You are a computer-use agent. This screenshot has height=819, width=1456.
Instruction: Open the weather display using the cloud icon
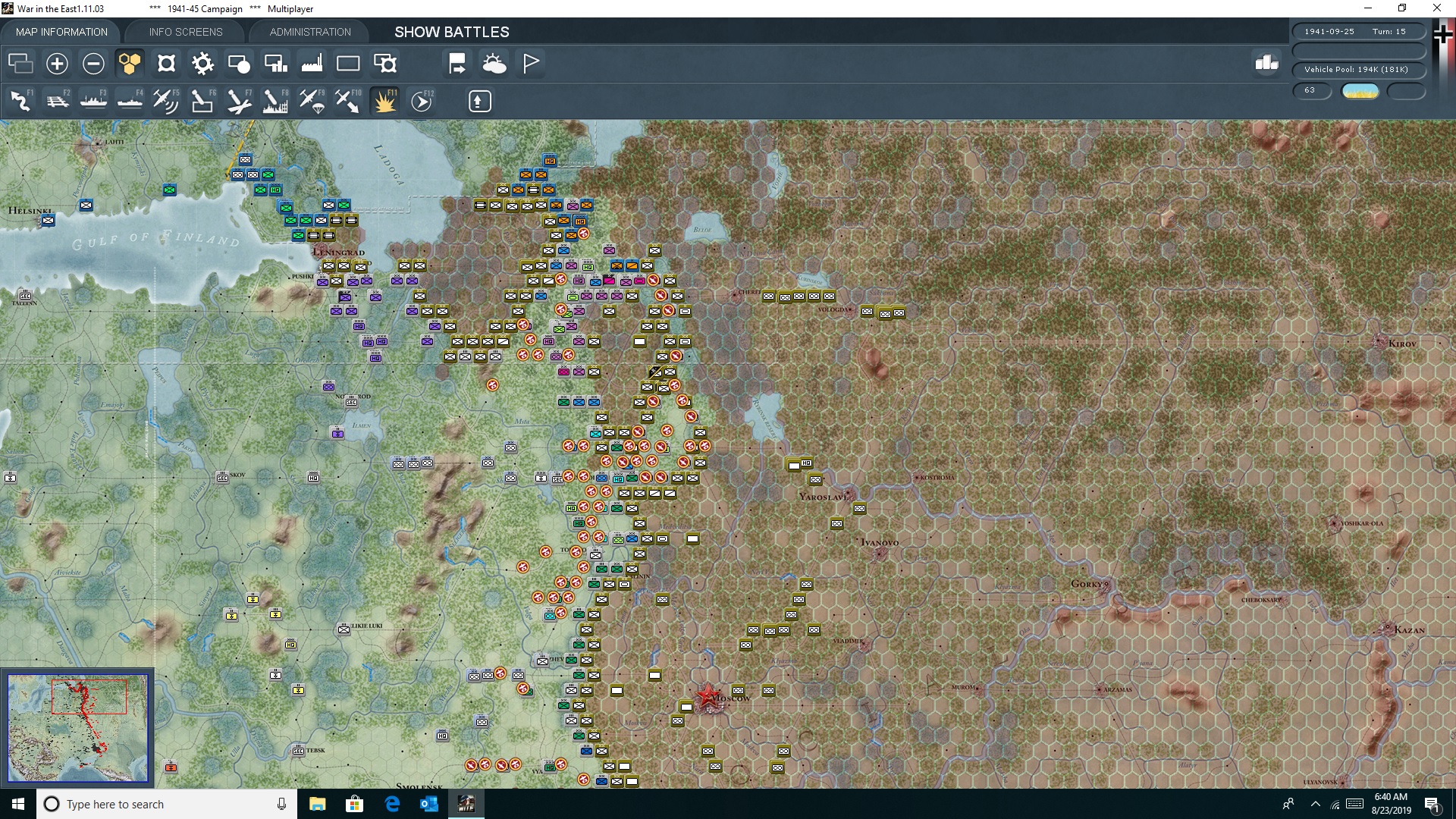[495, 64]
